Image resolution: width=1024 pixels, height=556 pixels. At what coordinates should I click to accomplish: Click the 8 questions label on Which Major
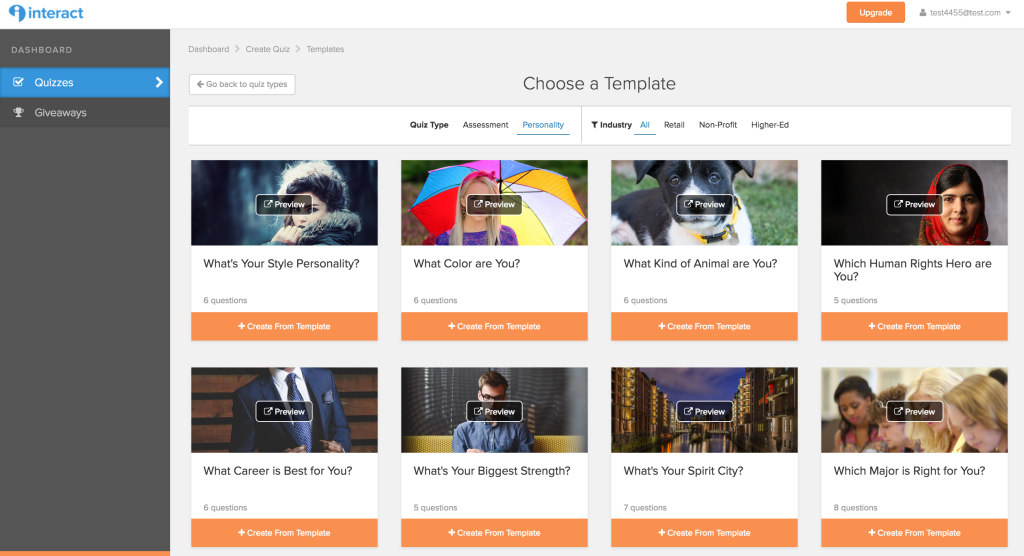855,508
